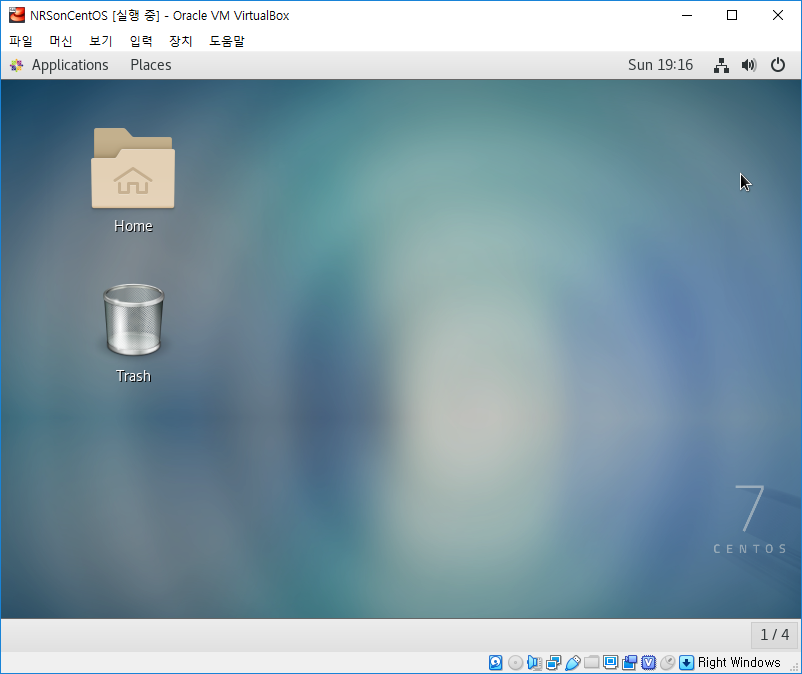The height and width of the screenshot is (674, 802).
Task: Open the 보기 menu
Action: pyautogui.click(x=101, y=41)
